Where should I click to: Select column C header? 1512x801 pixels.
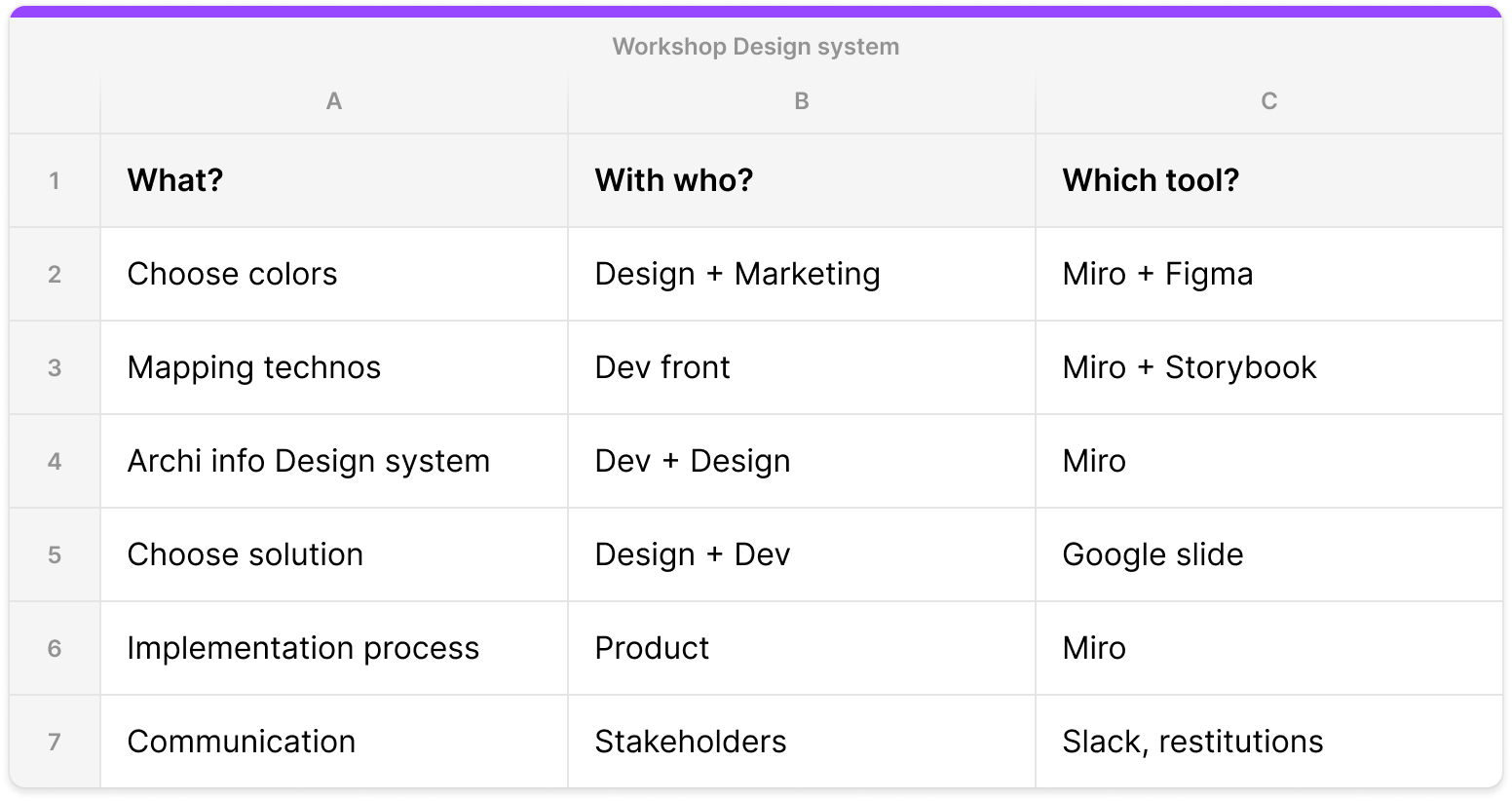(x=1268, y=101)
